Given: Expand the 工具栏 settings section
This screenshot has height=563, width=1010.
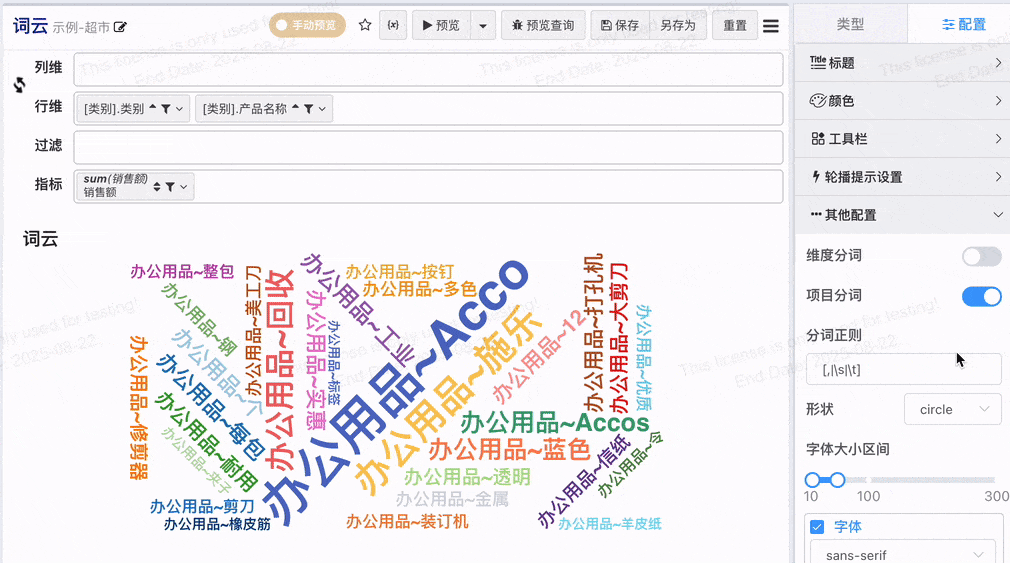Looking at the screenshot, I should 902,138.
